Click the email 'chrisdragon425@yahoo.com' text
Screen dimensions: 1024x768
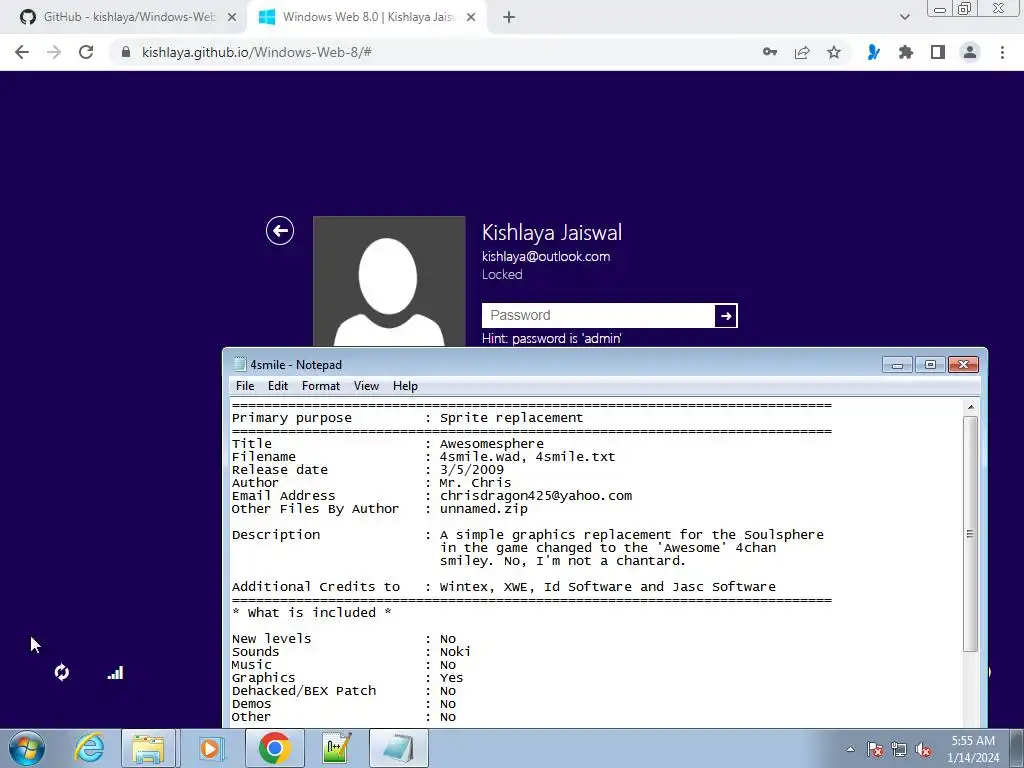pos(536,496)
